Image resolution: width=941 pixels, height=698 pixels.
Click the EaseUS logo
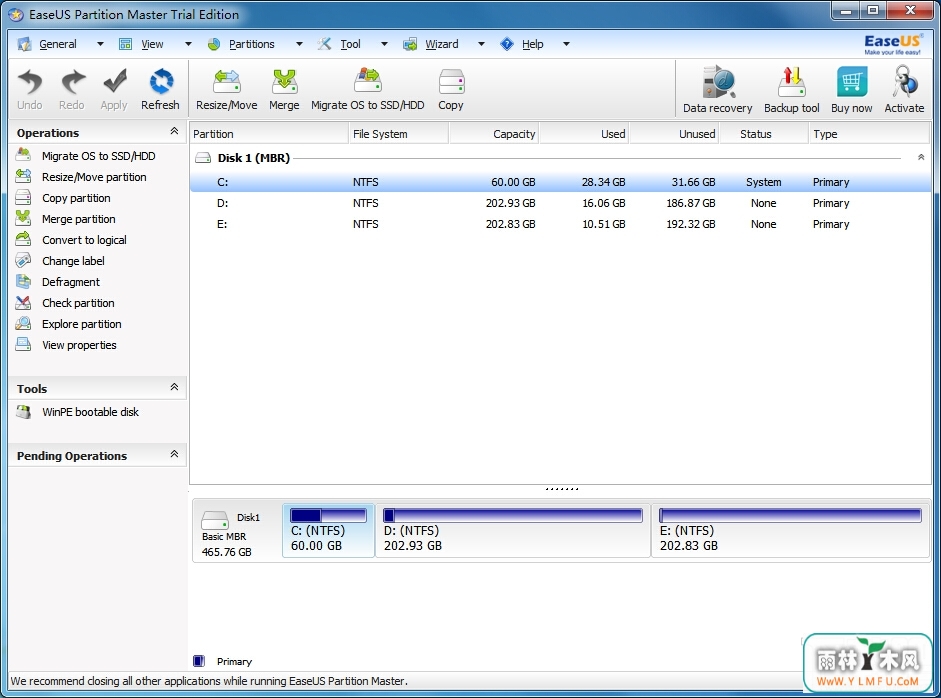[x=892, y=44]
